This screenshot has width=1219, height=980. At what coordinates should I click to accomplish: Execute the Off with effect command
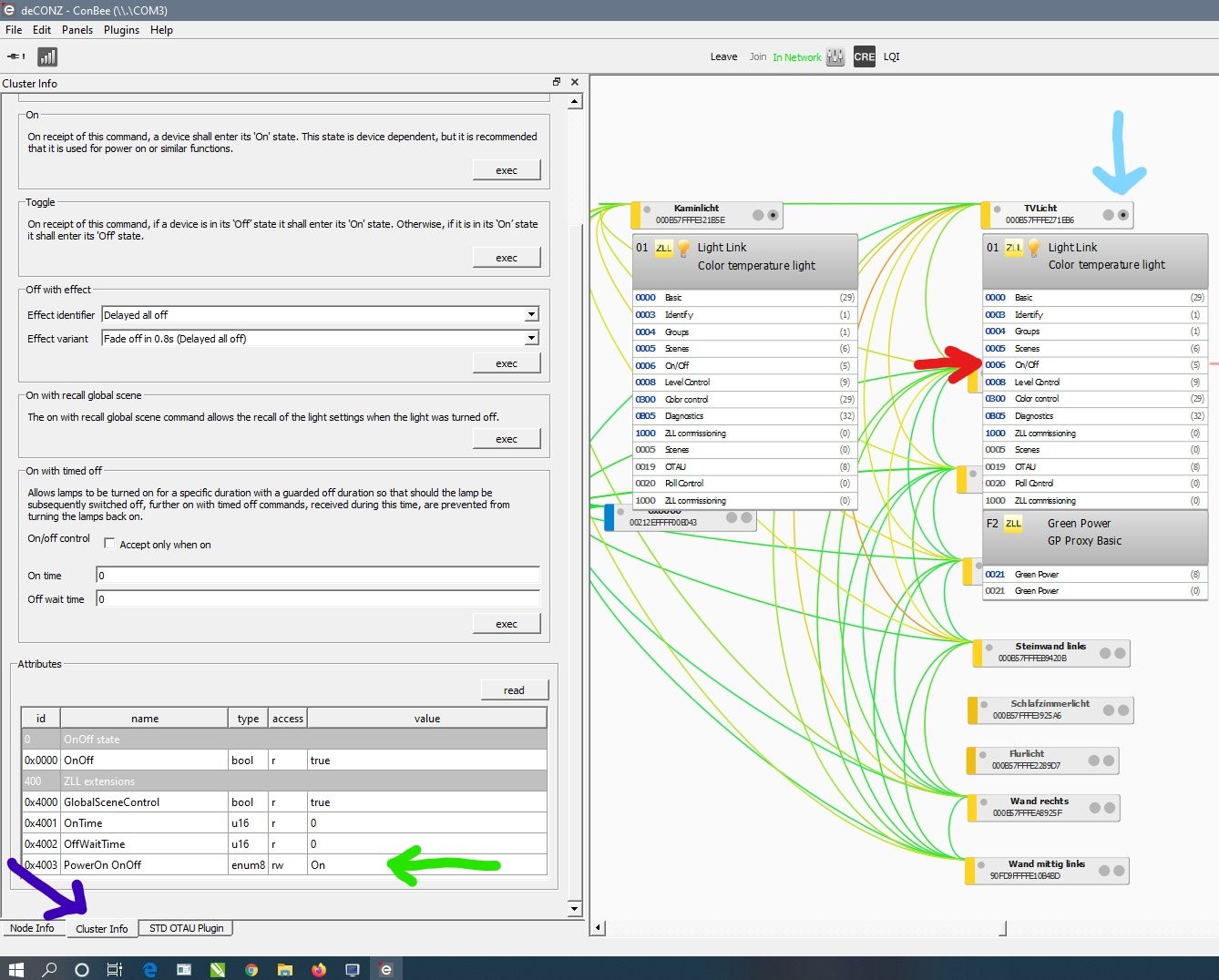507,363
